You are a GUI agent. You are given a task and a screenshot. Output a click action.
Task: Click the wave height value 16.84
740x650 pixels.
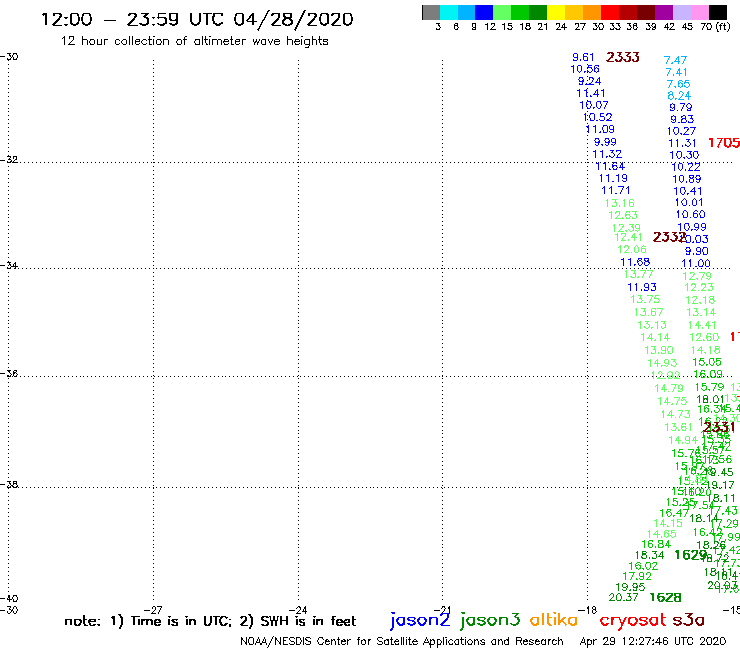pyautogui.click(x=656, y=544)
